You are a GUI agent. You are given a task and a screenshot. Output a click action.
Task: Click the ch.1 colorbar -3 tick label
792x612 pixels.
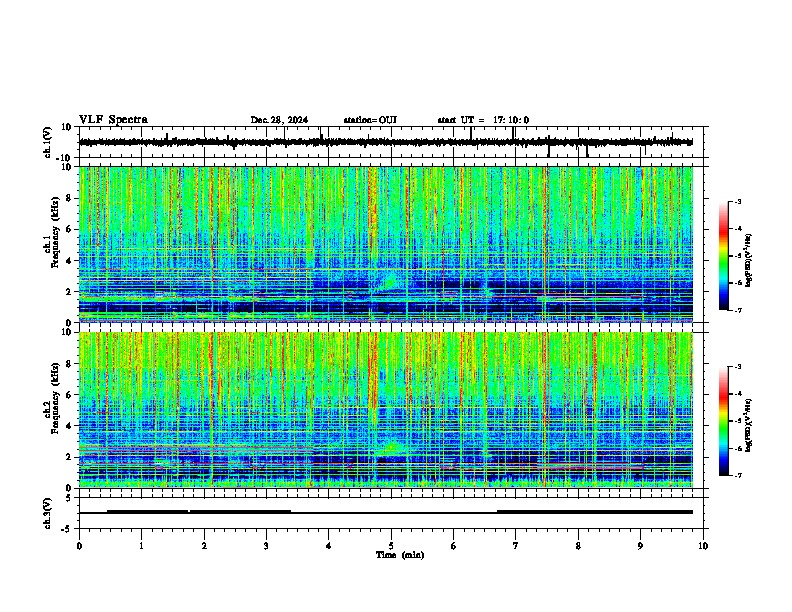737,201
